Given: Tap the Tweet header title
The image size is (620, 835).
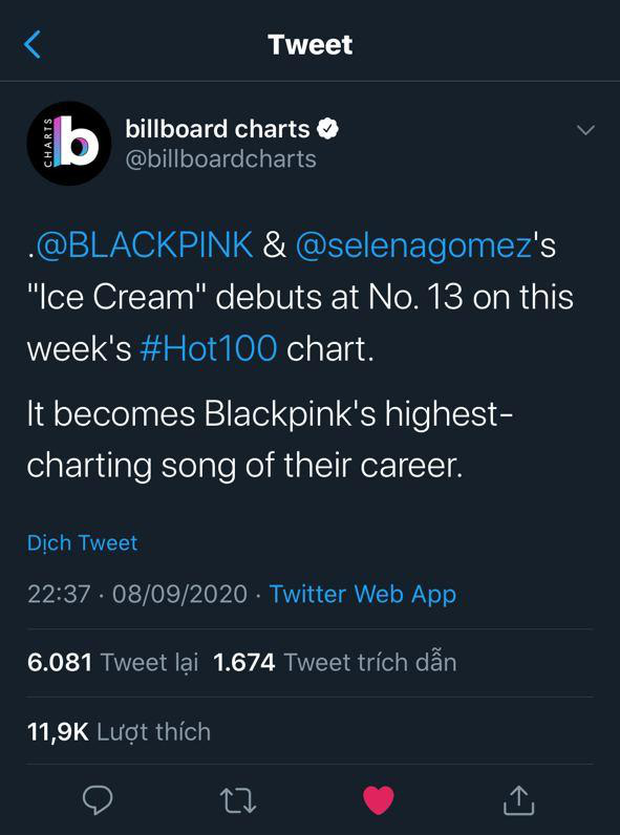Looking at the screenshot, I should (310, 45).
